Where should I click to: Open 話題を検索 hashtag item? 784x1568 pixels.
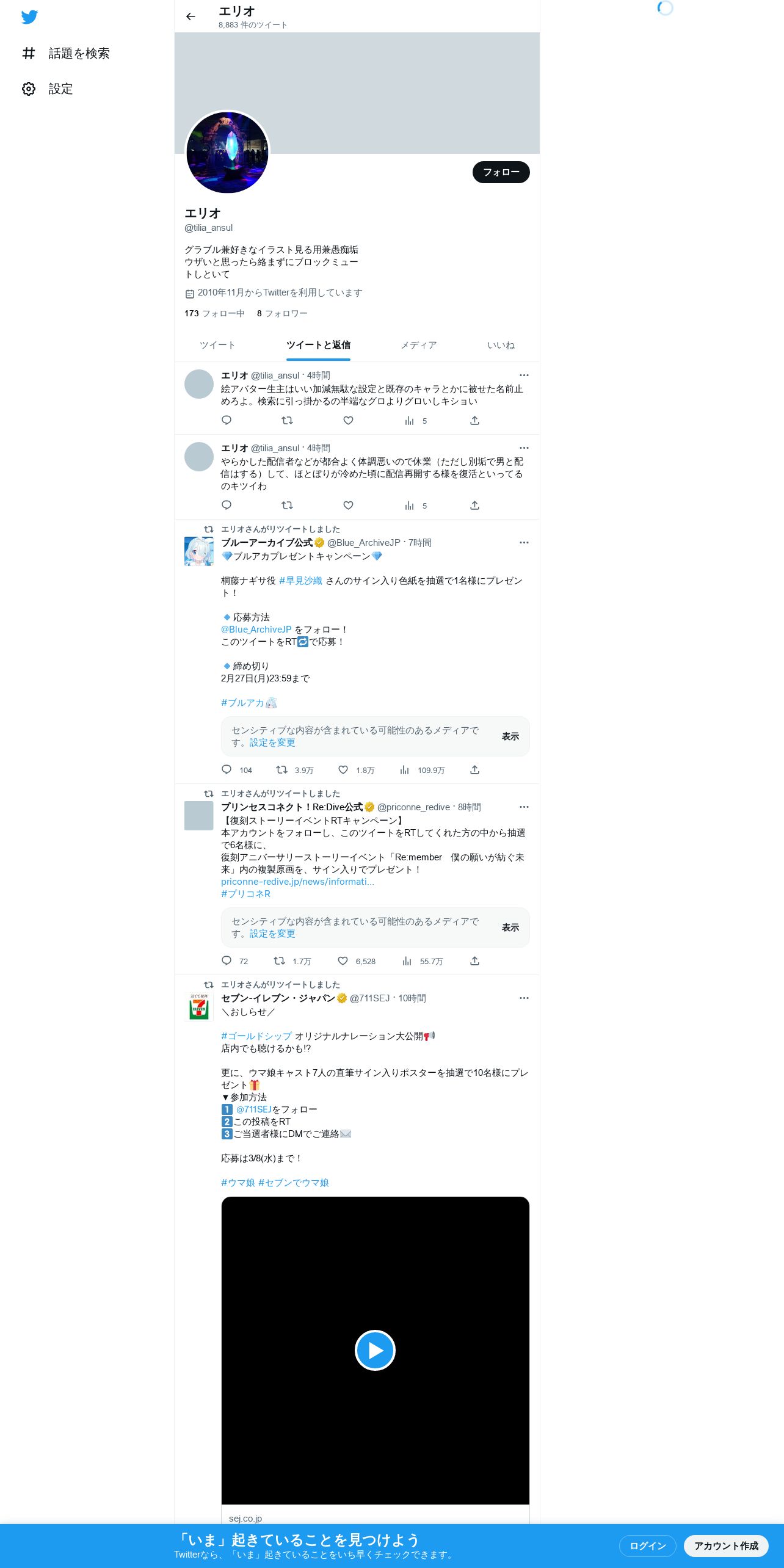pos(66,54)
